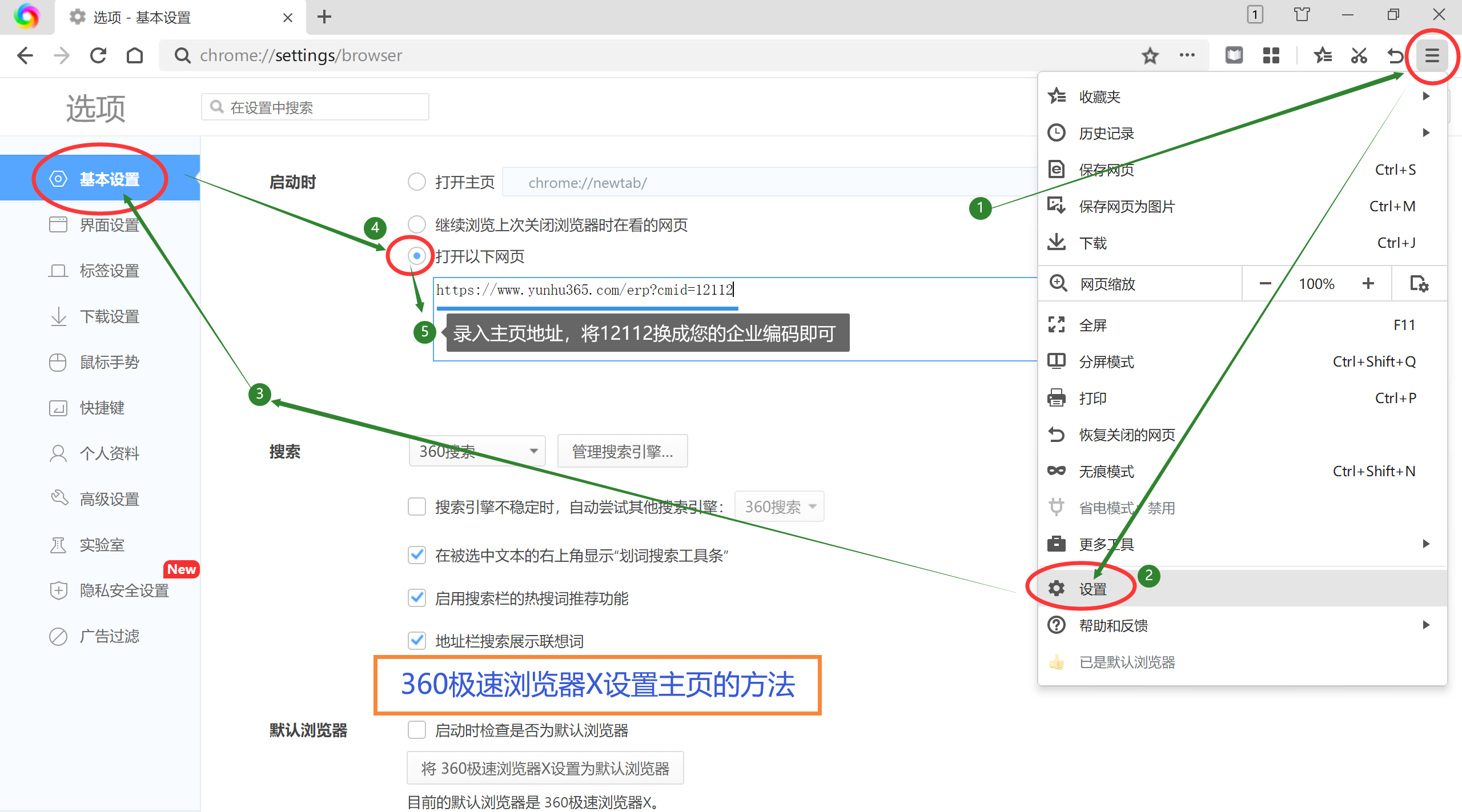Click the undo closed tab icon
The width and height of the screenshot is (1462, 812).
click(1395, 55)
